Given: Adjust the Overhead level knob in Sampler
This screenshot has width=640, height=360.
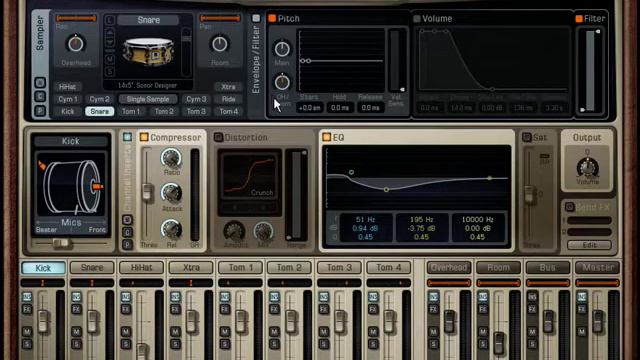Looking at the screenshot, I should [x=76, y=44].
